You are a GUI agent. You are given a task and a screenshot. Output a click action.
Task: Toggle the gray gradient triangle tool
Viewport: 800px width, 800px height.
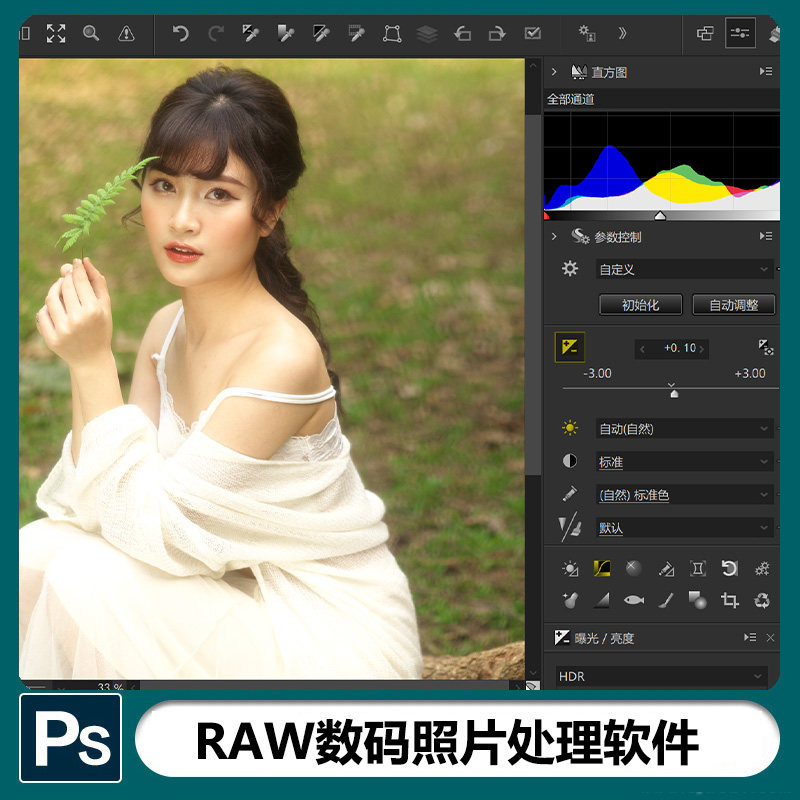click(x=602, y=601)
